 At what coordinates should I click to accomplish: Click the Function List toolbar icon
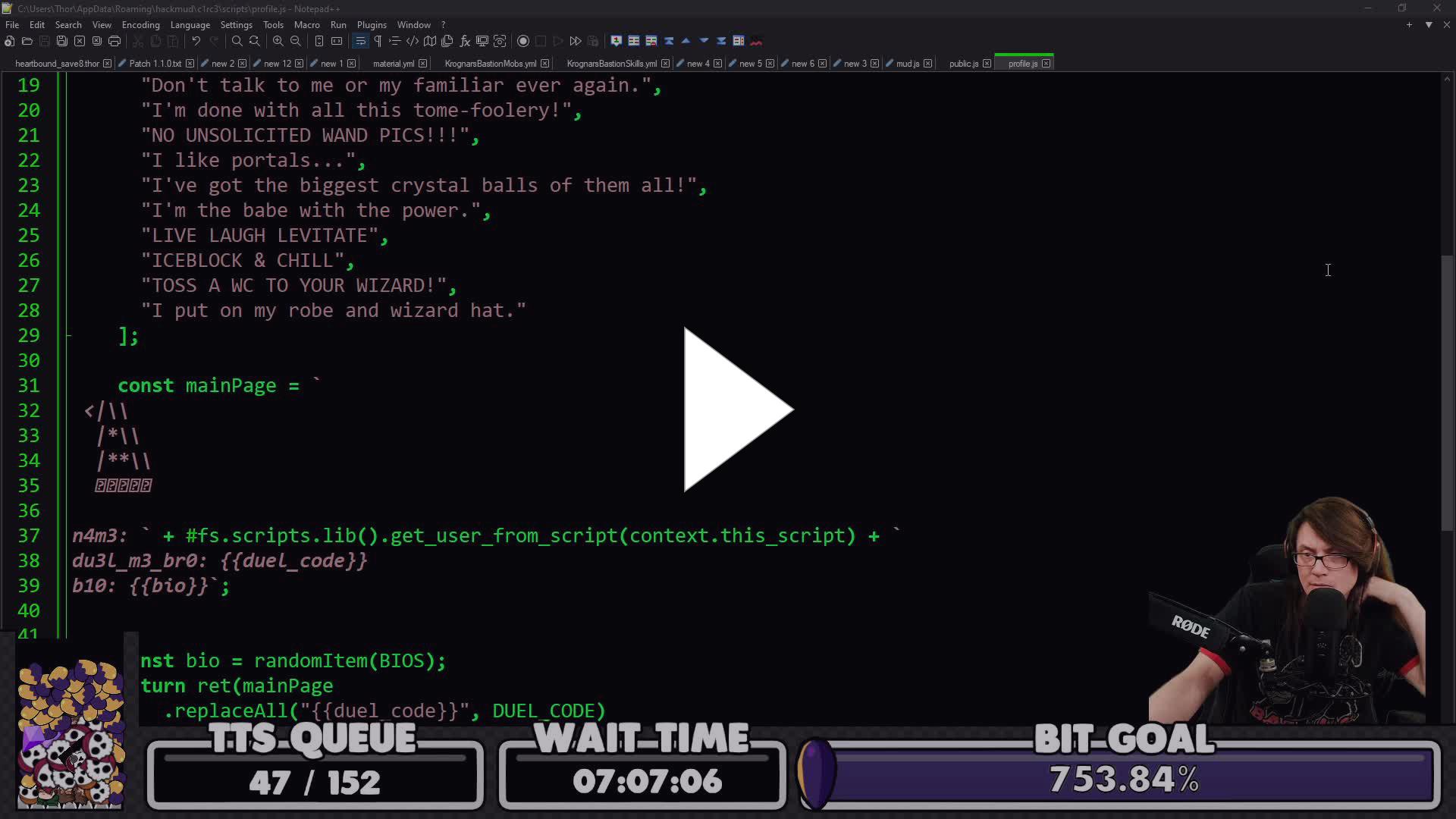click(x=465, y=41)
